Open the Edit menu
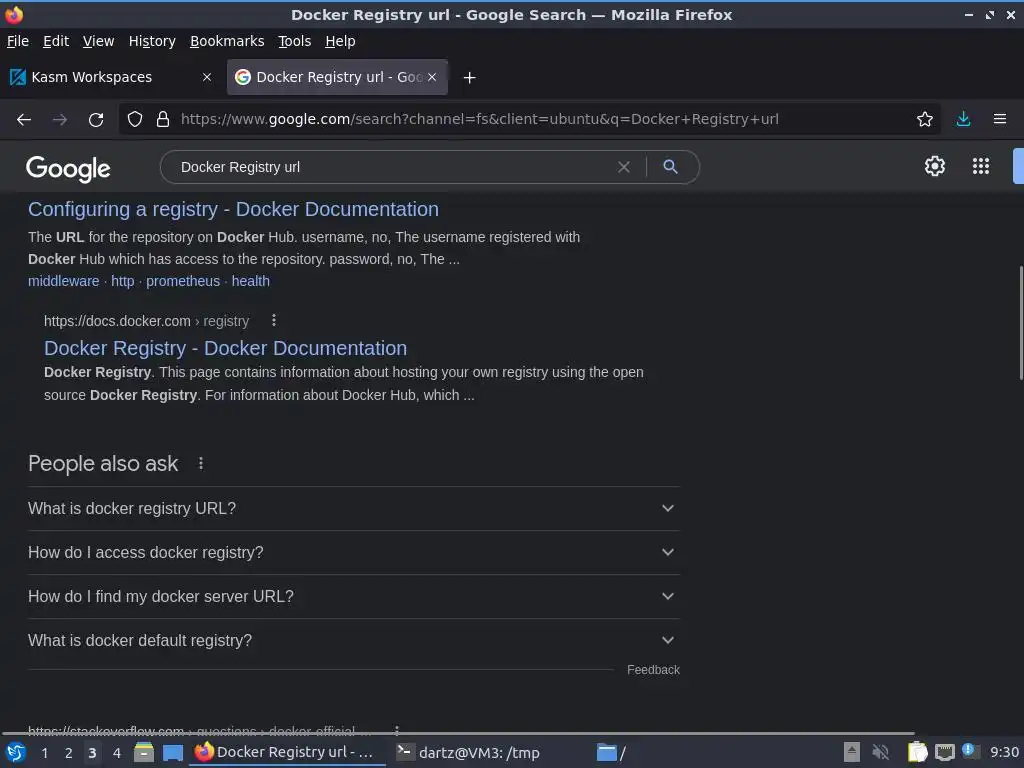The image size is (1024, 768). [56, 41]
